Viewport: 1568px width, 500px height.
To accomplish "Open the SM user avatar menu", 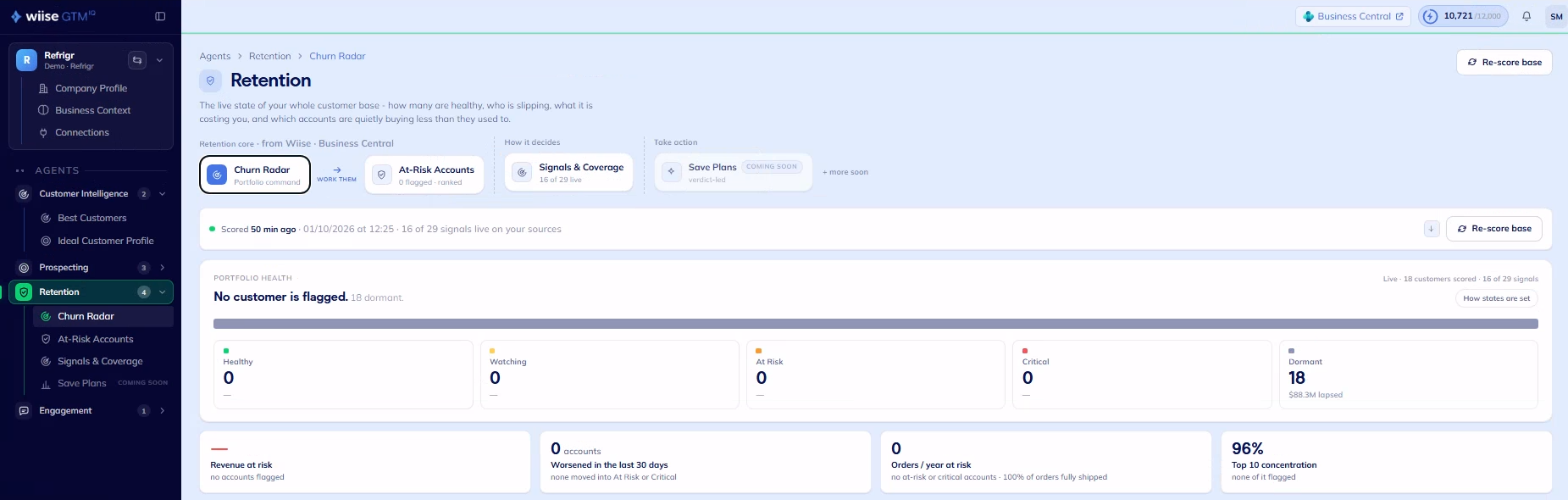I will click(x=1556, y=16).
